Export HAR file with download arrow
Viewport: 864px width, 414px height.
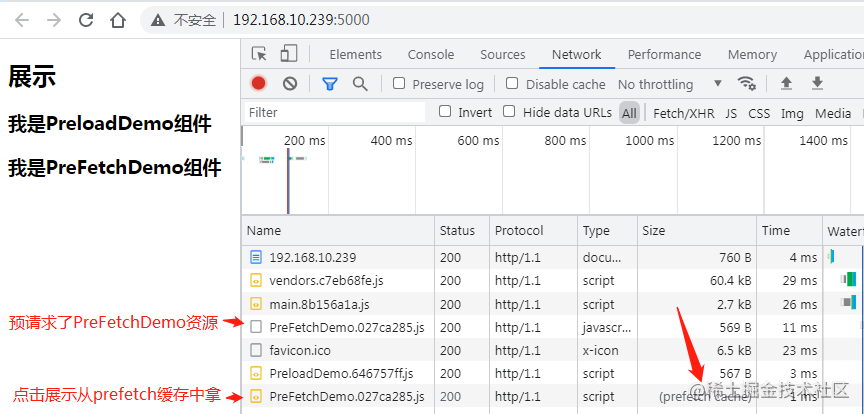pos(817,84)
